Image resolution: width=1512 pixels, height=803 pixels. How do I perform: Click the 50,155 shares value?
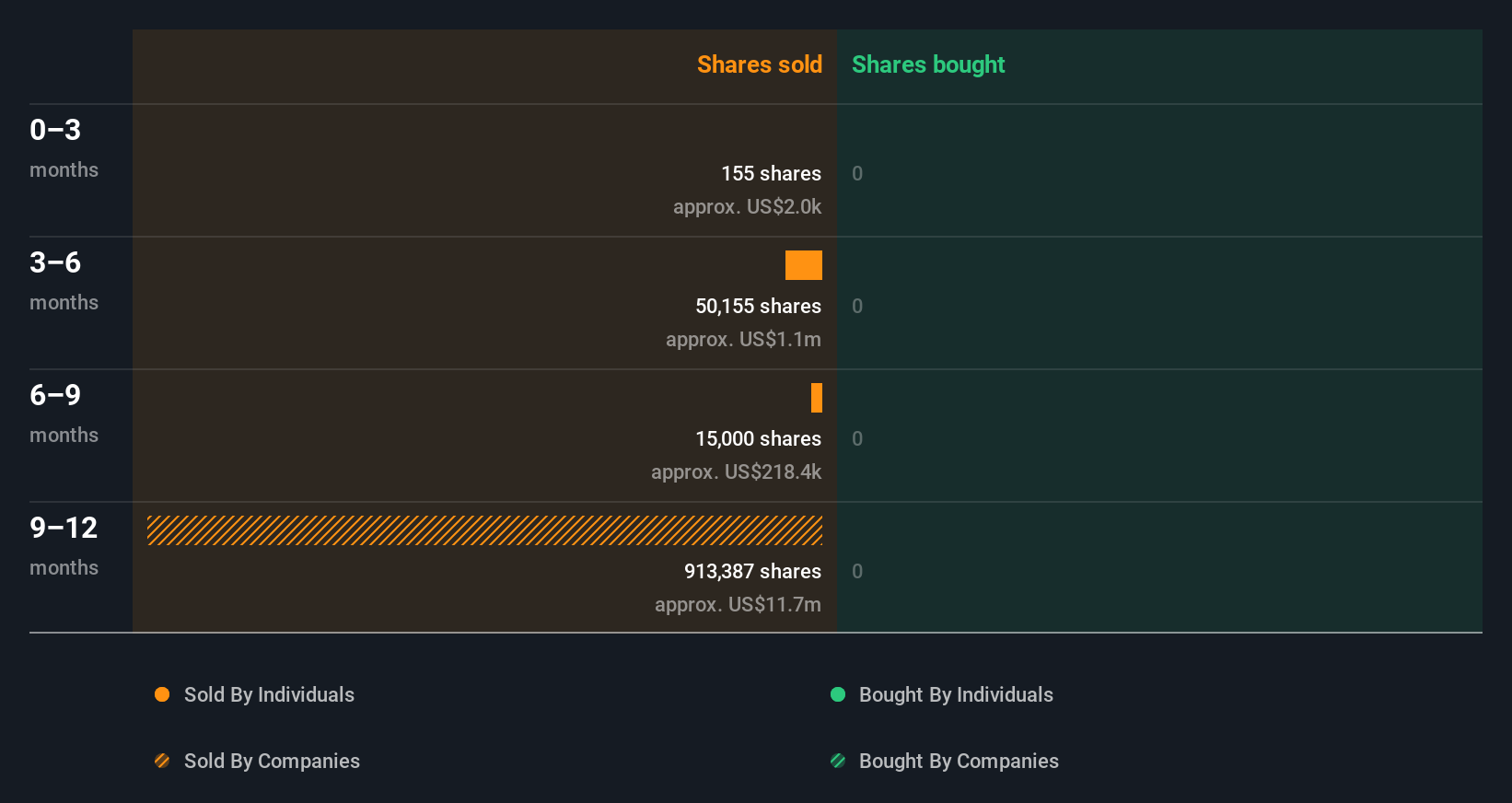pyautogui.click(x=758, y=306)
